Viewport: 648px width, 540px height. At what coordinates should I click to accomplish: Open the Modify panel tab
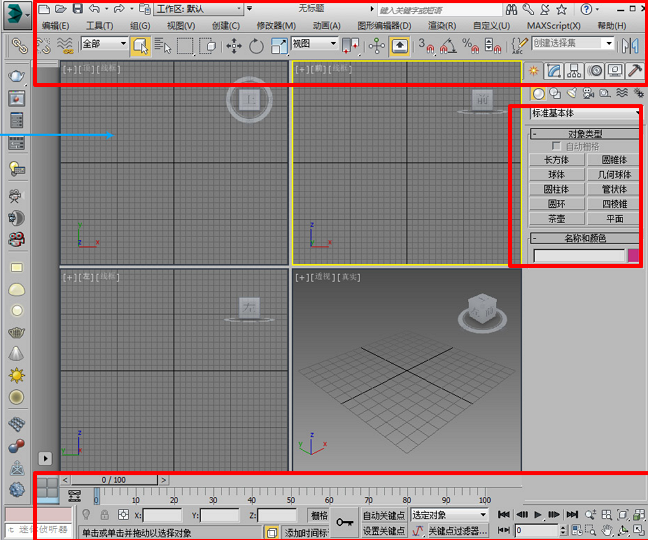pyautogui.click(x=555, y=71)
